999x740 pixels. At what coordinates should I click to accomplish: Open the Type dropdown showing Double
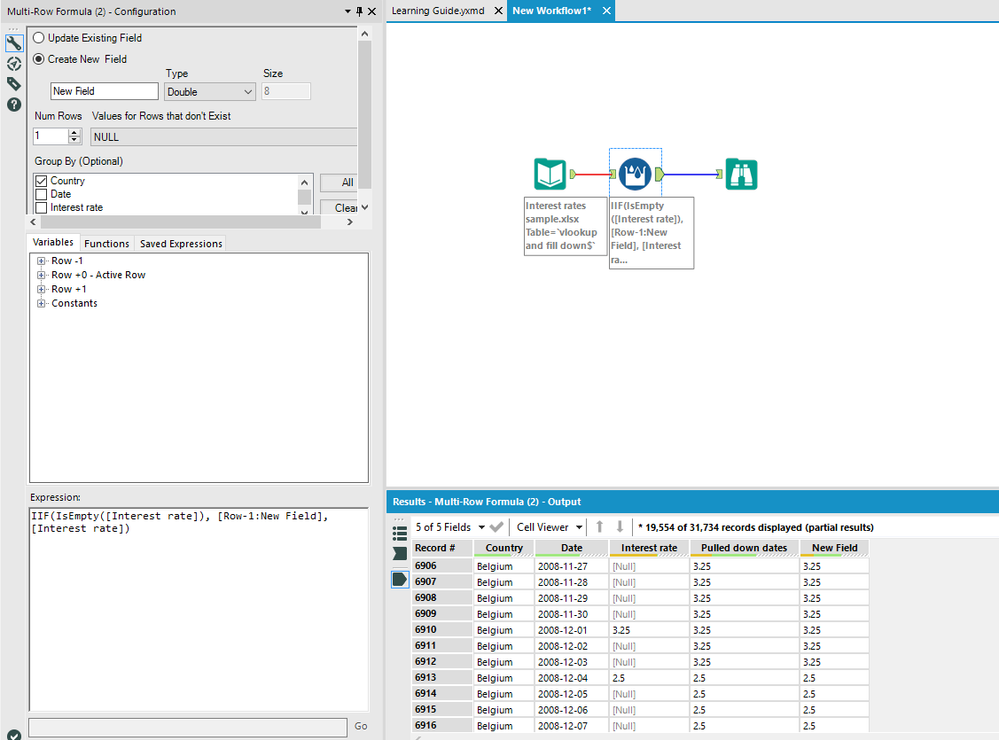(210, 92)
